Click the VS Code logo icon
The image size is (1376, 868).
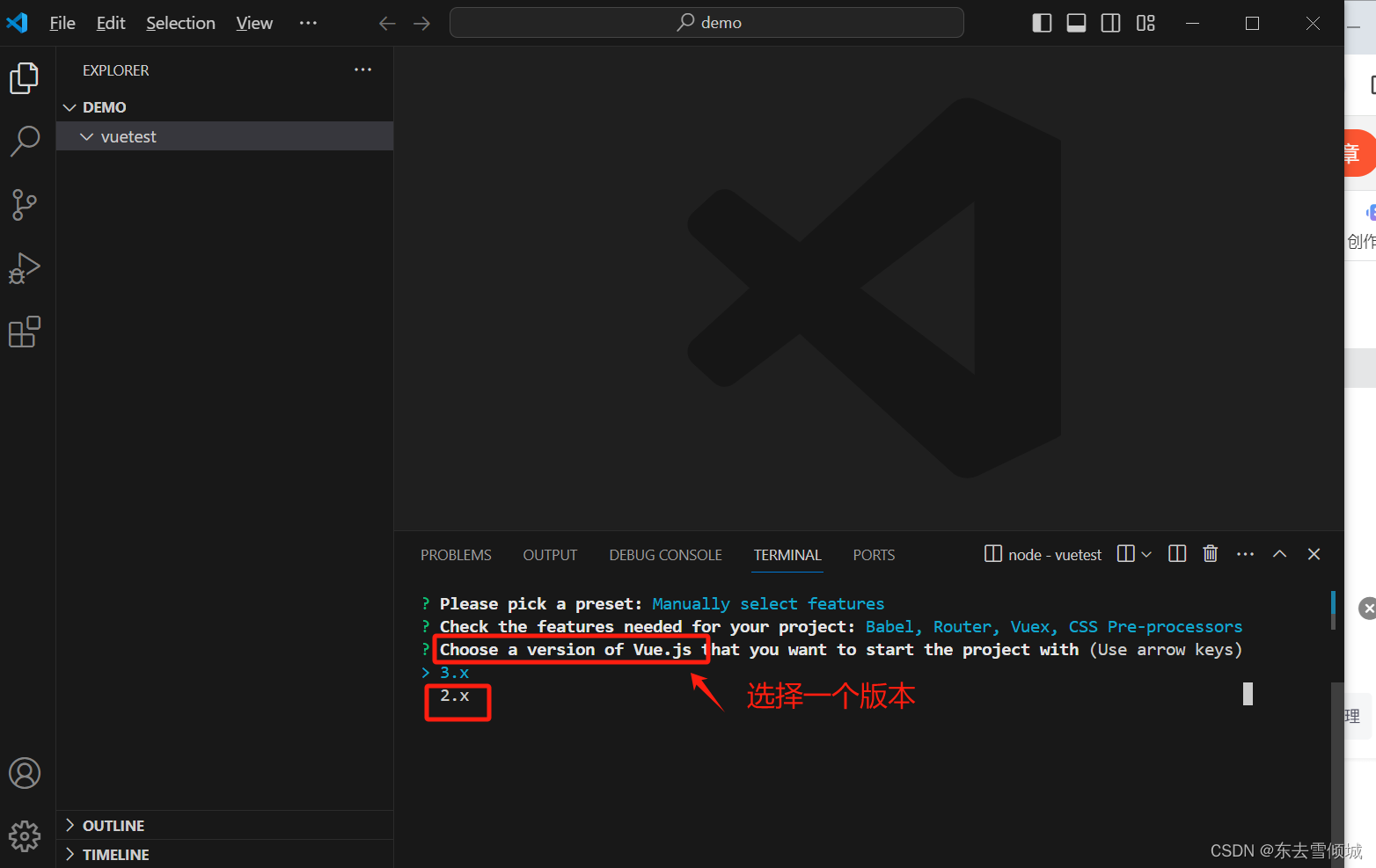18,23
